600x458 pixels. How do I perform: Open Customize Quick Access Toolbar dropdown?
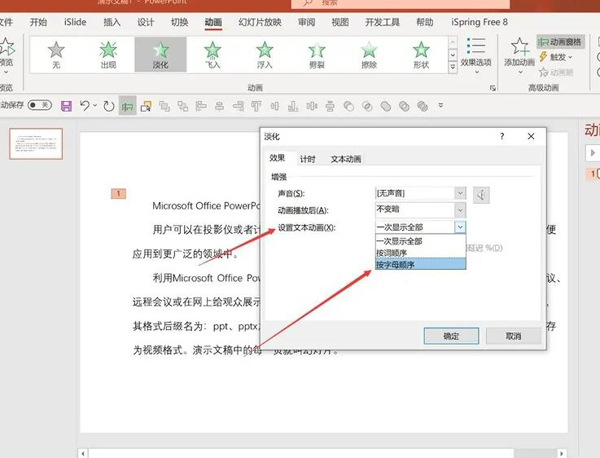click(441, 105)
